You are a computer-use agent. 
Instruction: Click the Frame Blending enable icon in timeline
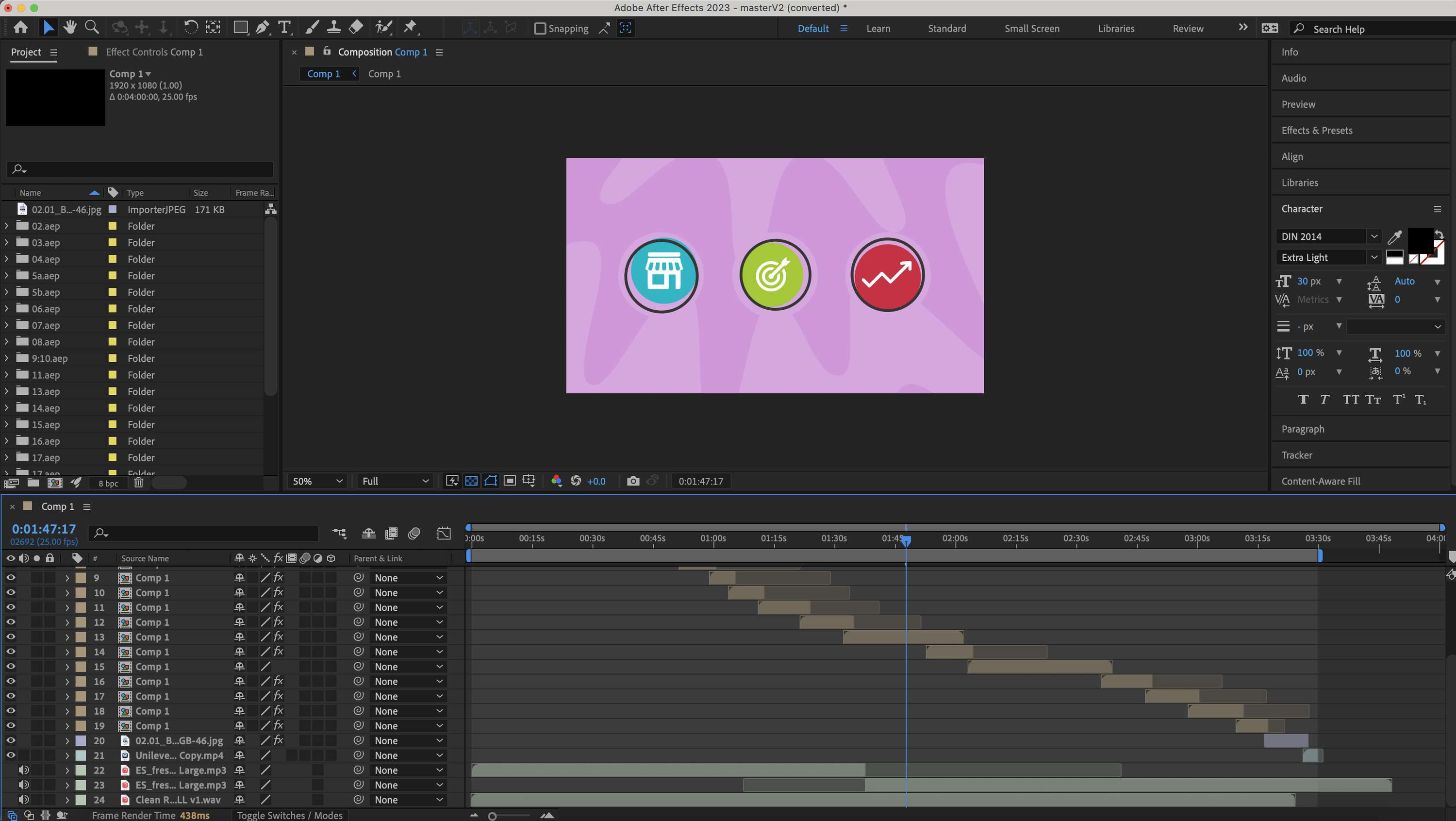pyautogui.click(x=391, y=533)
